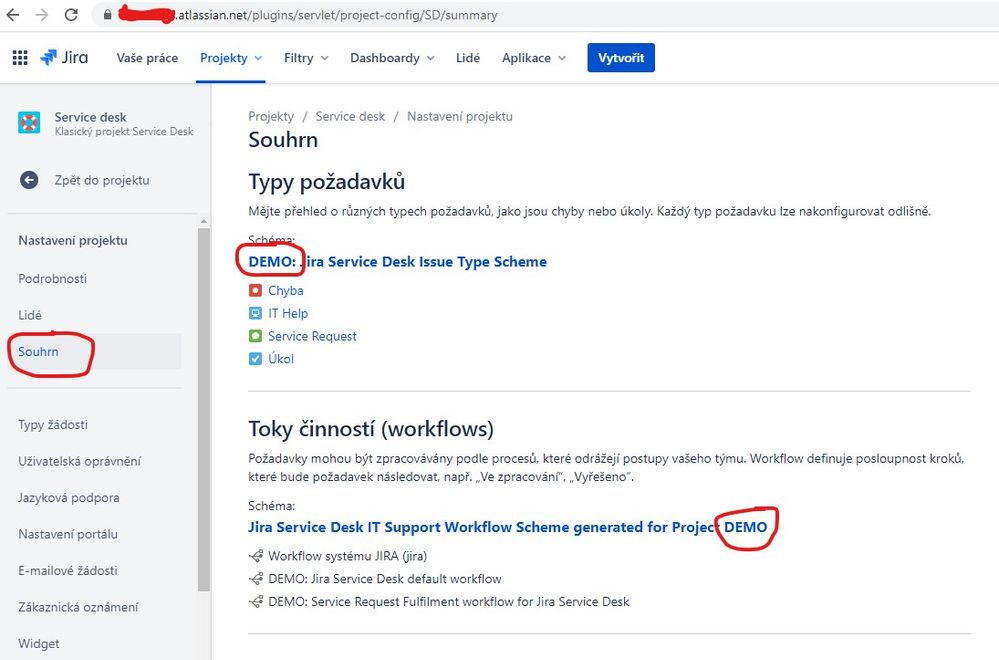Click the Zpět do projektu back arrow
The height and width of the screenshot is (660, 999).
pos(28,180)
